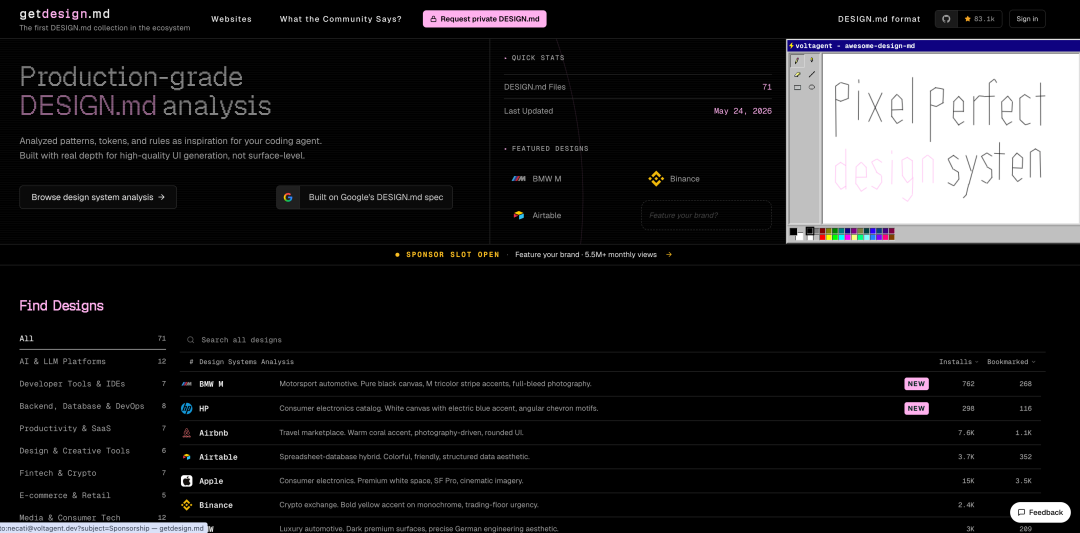Open What the Community Says? nav item

[341, 19]
